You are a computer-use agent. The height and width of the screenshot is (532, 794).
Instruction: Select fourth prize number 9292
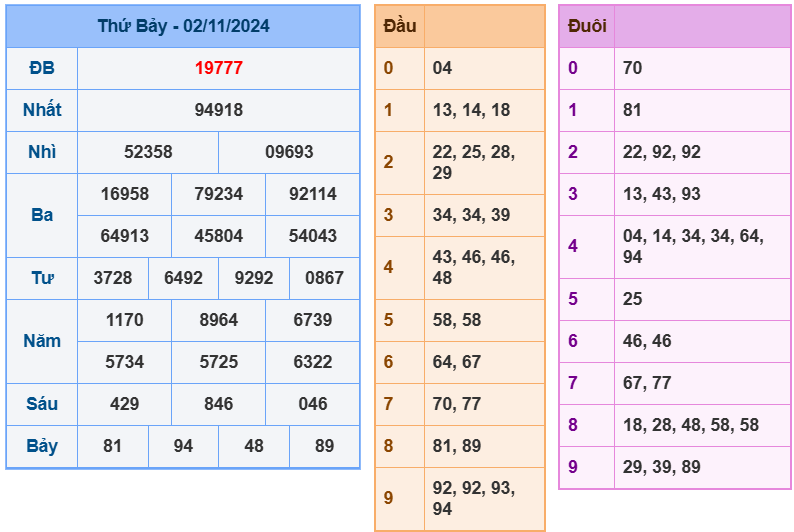coord(253,278)
